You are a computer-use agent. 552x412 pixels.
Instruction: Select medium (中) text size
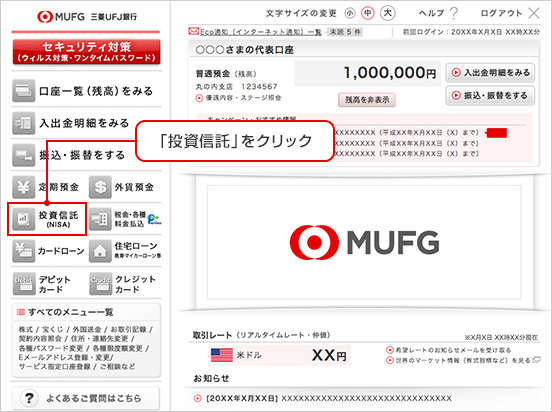tap(368, 13)
